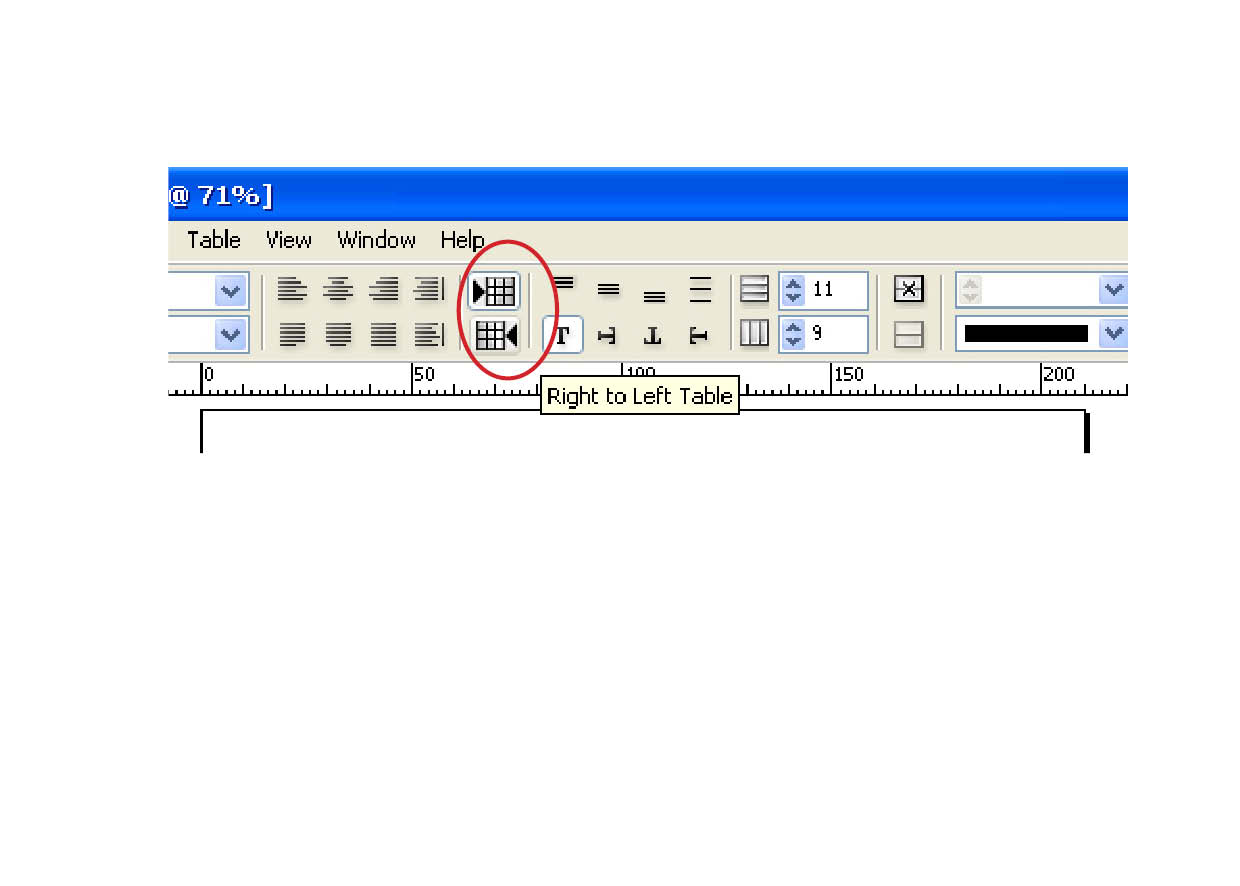This screenshot has width=1240, height=886.
Task: Open the stroke weight dropdown arrow
Action: click(x=1113, y=290)
